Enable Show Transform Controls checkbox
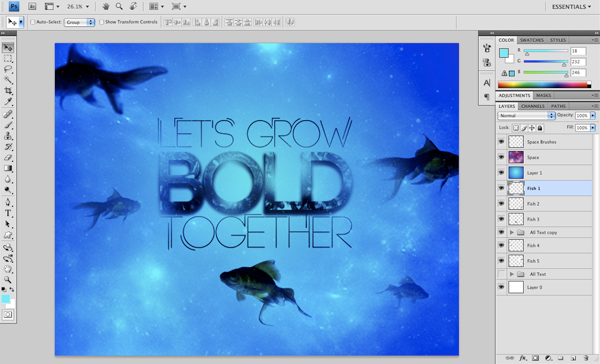This screenshot has width=600, height=364. 101,22
